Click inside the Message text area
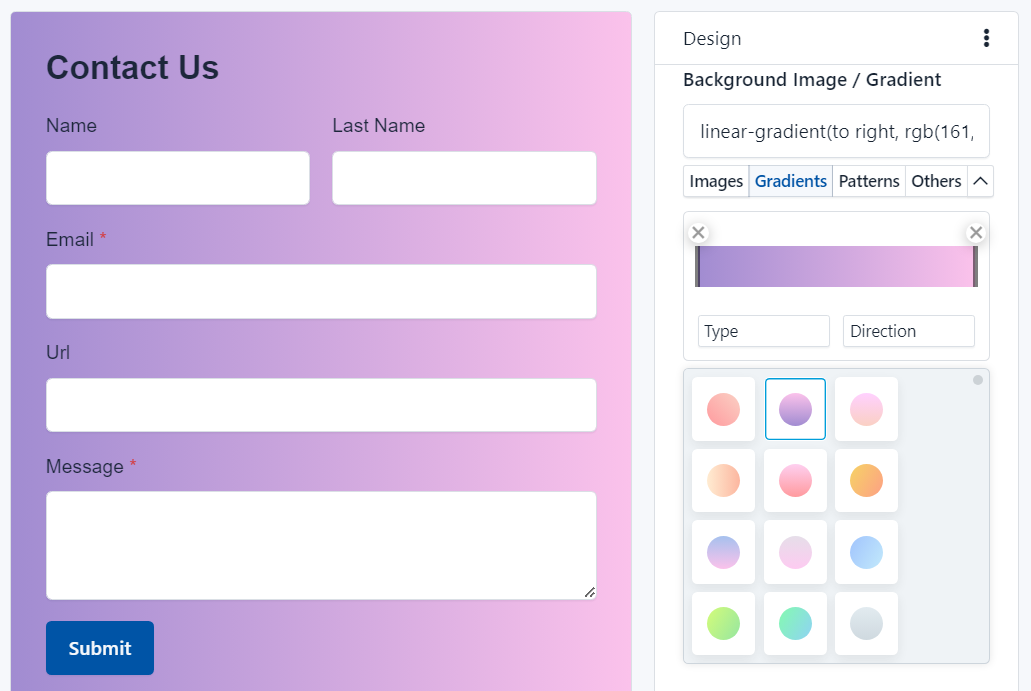This screenshot has width=1031, height=691. (321, 545)
